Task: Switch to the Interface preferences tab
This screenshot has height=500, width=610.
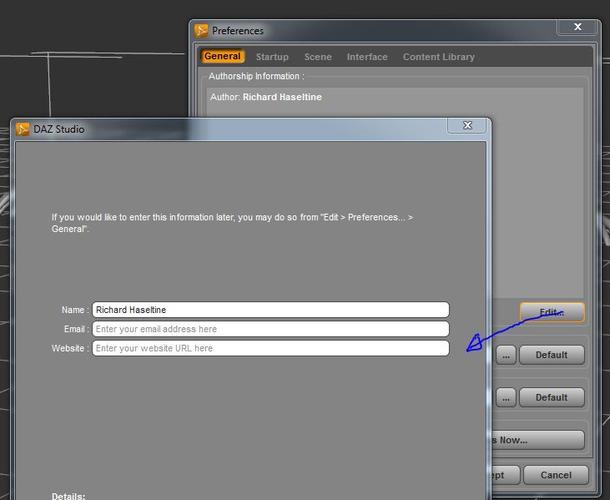Action: click(x=367, y=57)
